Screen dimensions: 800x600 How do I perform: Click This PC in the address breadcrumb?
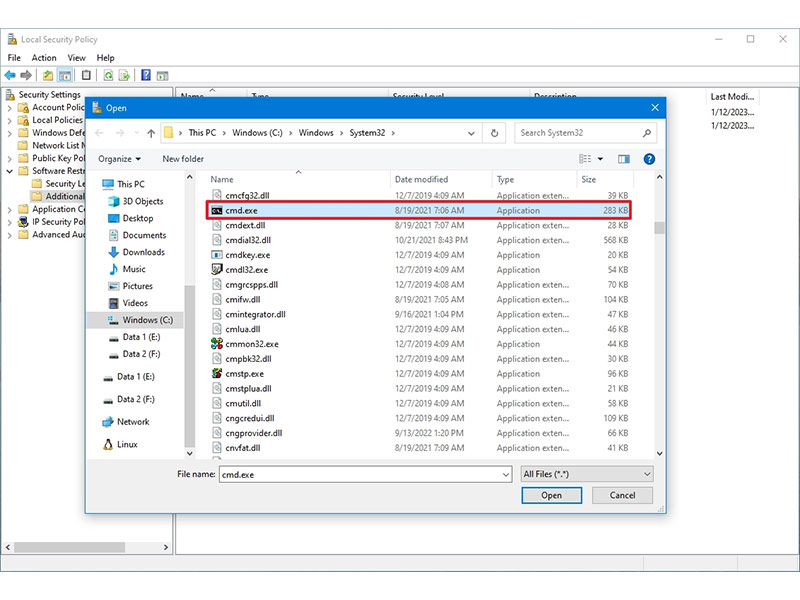202,133
